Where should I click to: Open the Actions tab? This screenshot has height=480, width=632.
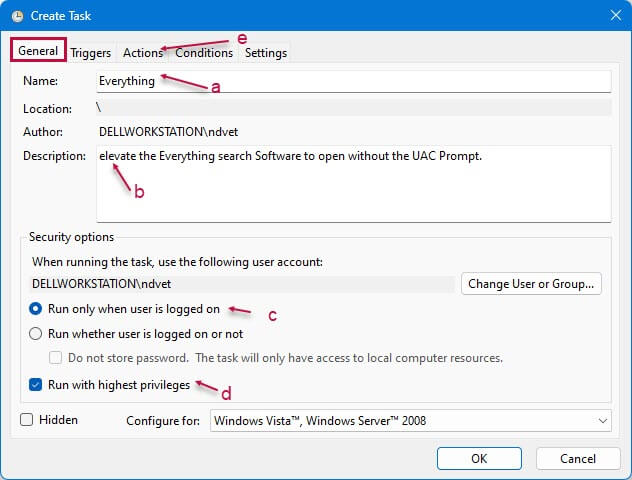[143, 53]
